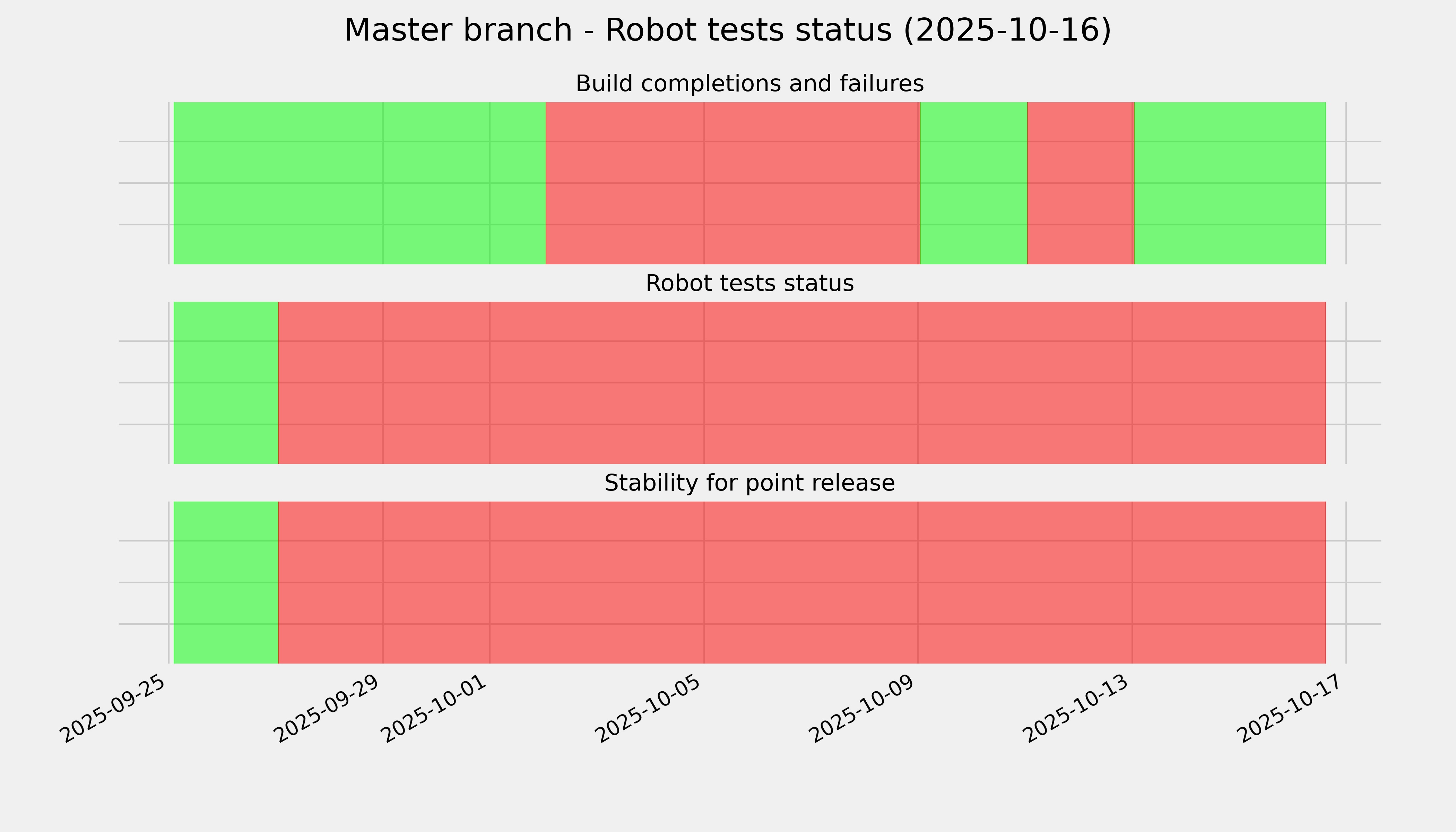This screenshot has width=1456, height=832.
Task: Click the wide red segment in build completions chart
Action: (733, 183)
